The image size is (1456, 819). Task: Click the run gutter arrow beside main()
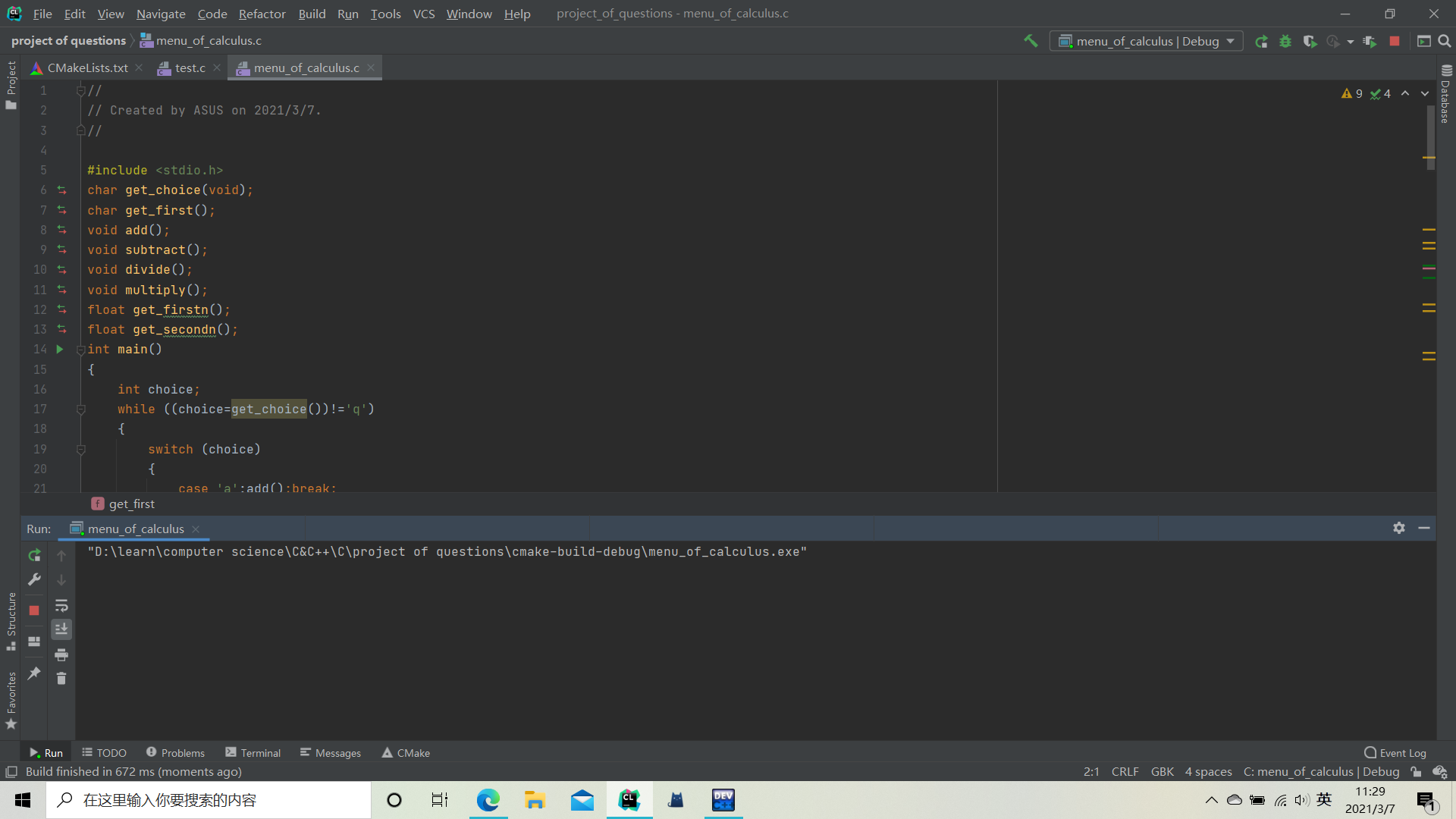(x=60, y=349)
